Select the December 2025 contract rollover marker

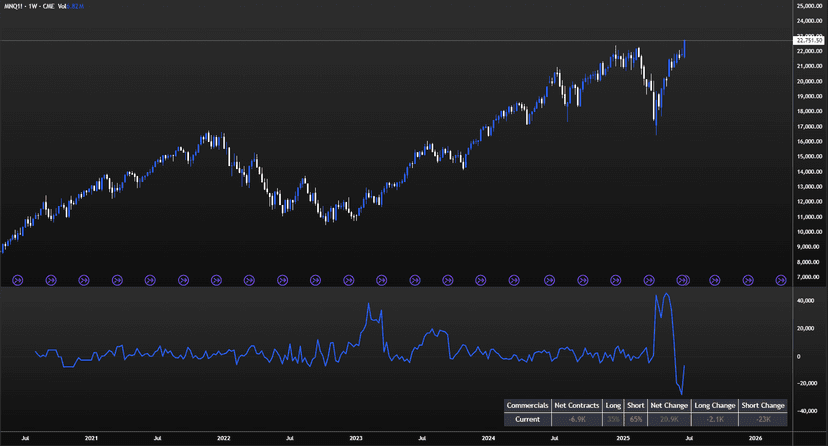[x=748, y=280]
